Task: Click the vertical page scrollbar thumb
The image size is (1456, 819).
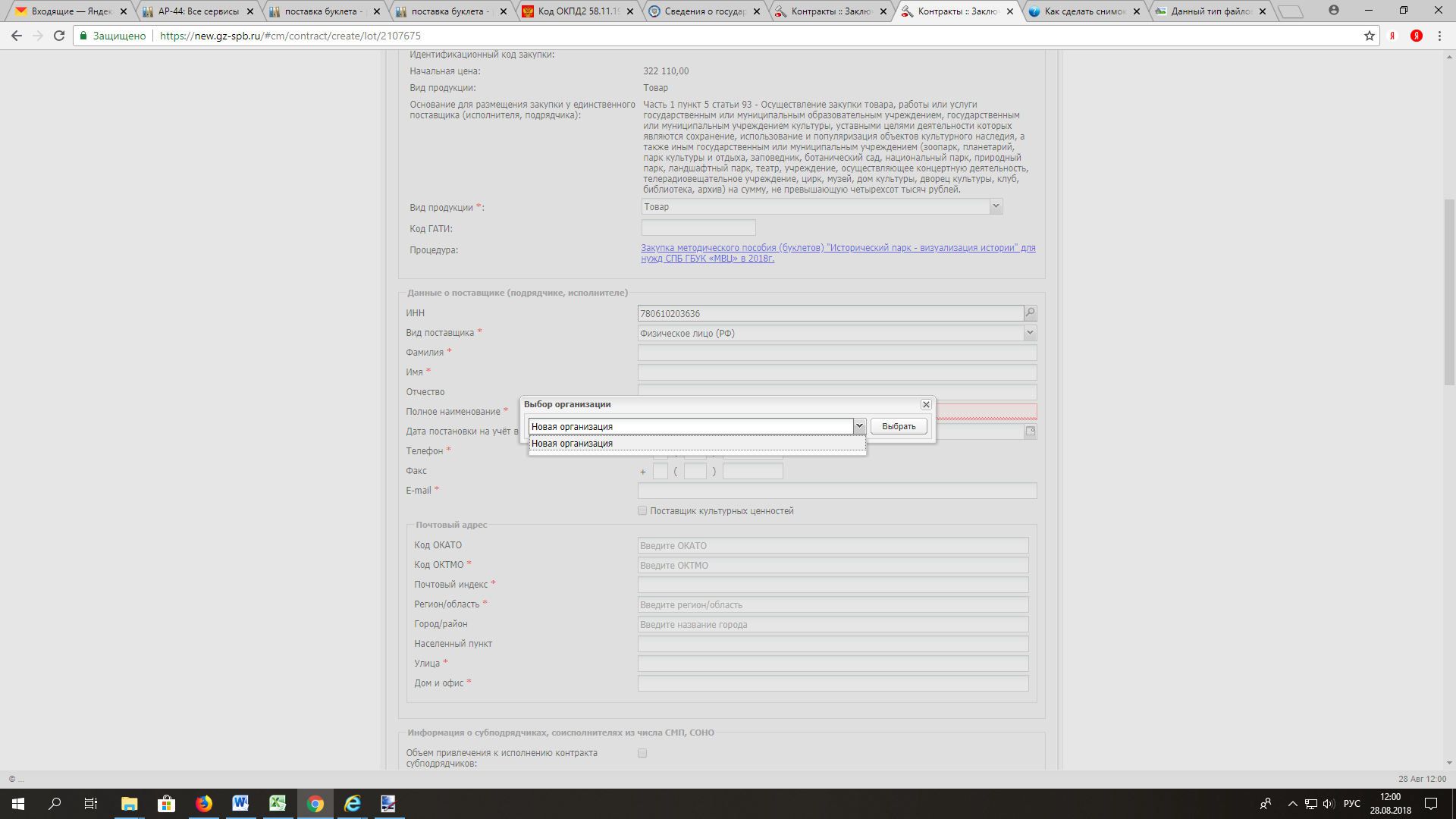Action: click(1449, 292)
